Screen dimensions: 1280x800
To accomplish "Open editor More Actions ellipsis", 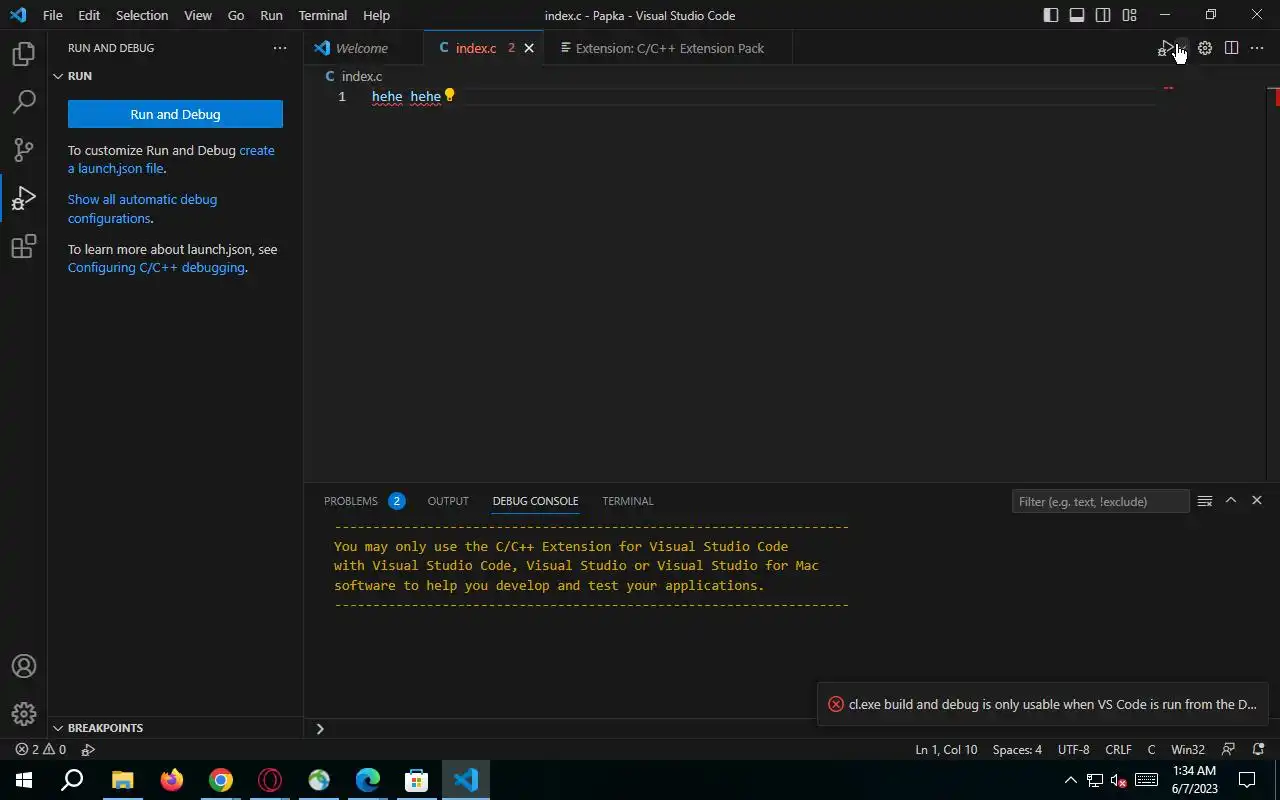I will pos(1257,48).
